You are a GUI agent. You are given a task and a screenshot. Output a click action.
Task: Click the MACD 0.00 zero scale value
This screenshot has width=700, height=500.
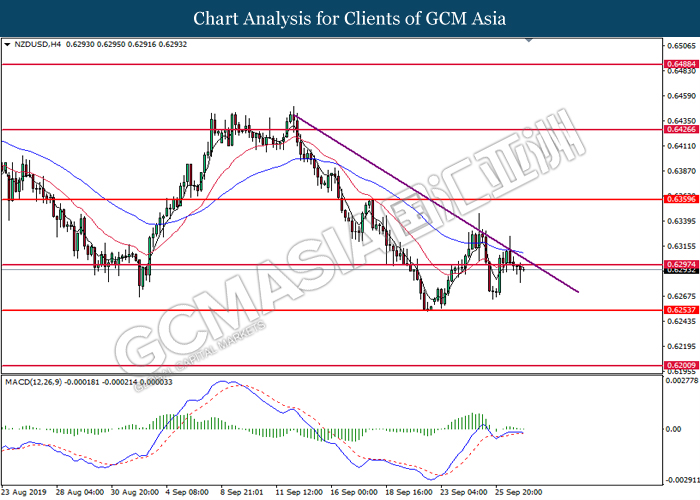coord(673,429)
